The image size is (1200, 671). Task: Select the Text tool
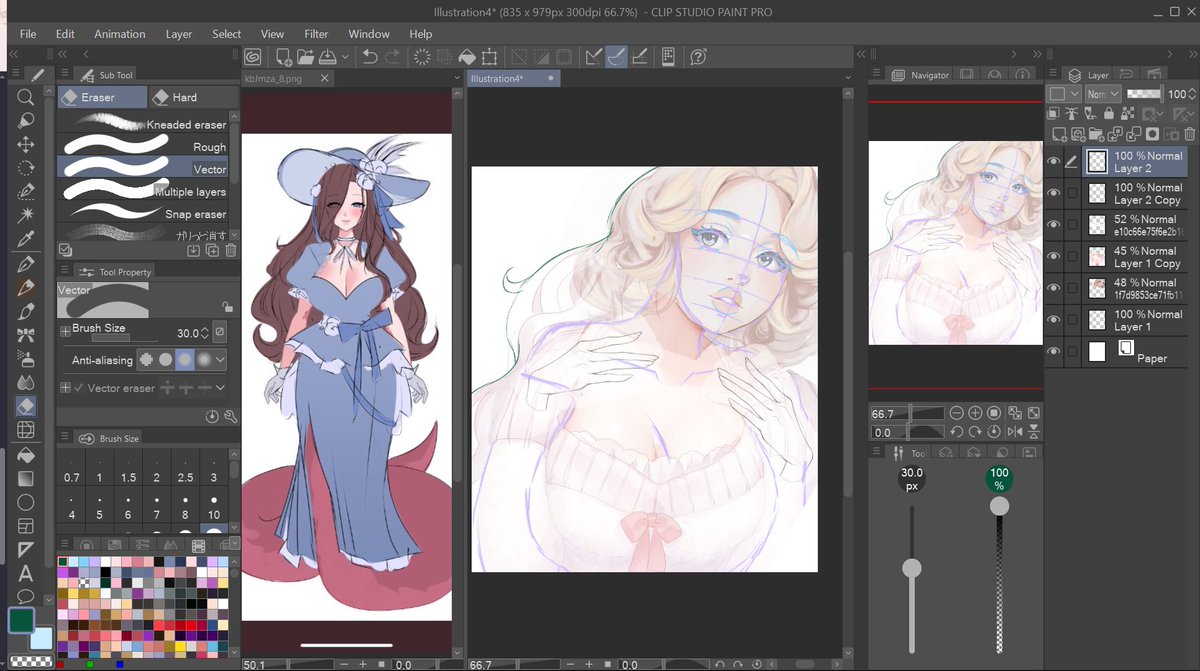click(26, 573)
